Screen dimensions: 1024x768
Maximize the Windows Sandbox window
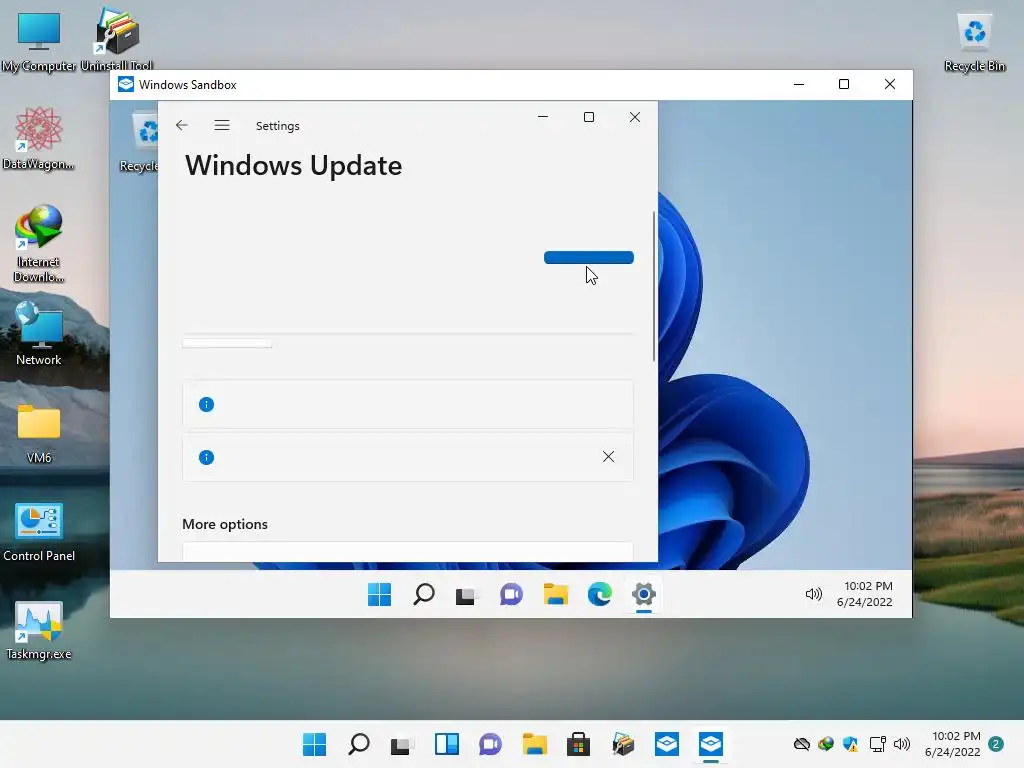[x=844, y=84]
